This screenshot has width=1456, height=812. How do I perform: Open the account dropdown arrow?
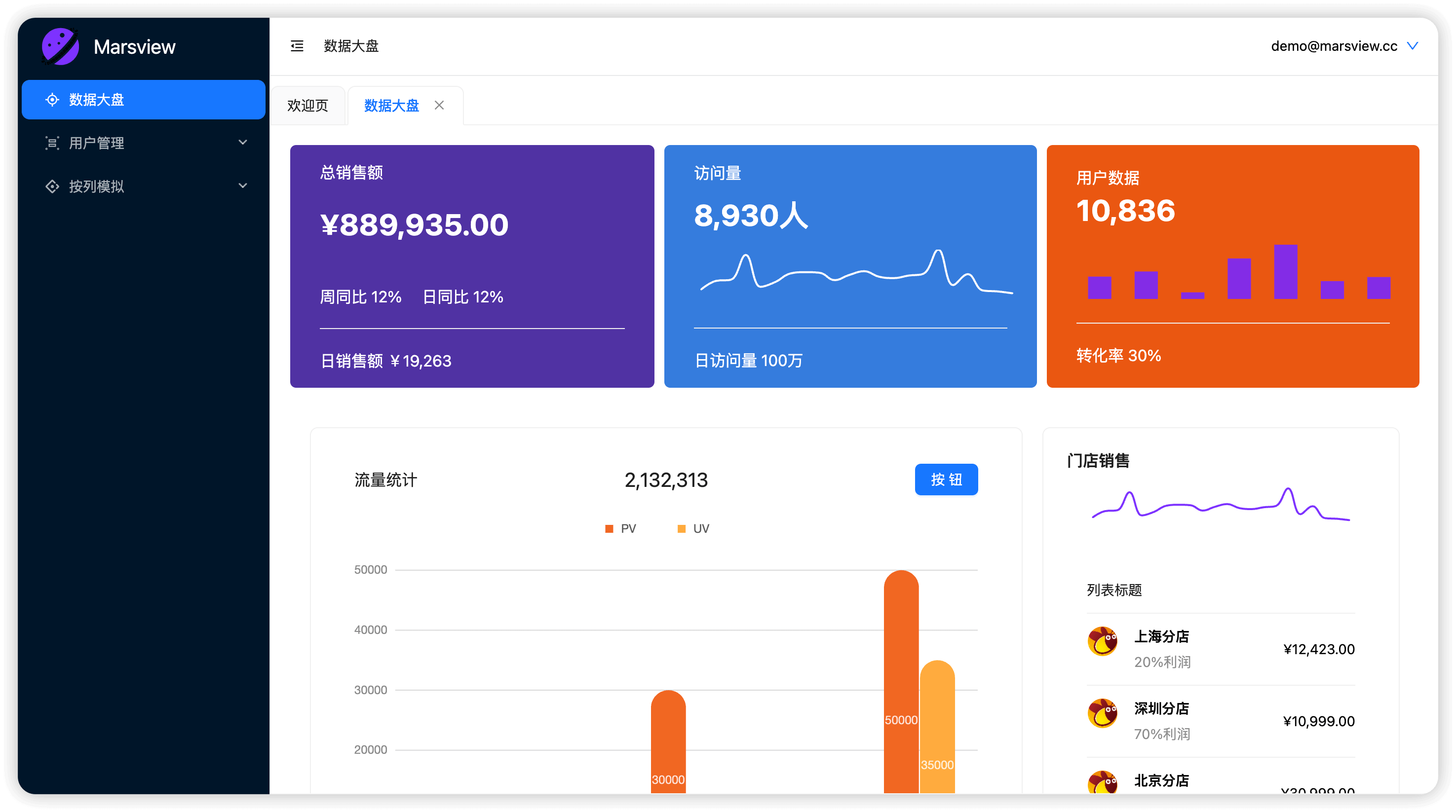1413,46
